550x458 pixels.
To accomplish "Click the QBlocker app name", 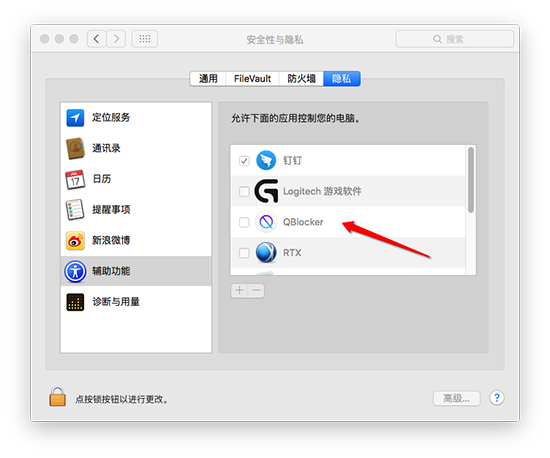I will 303,222.
